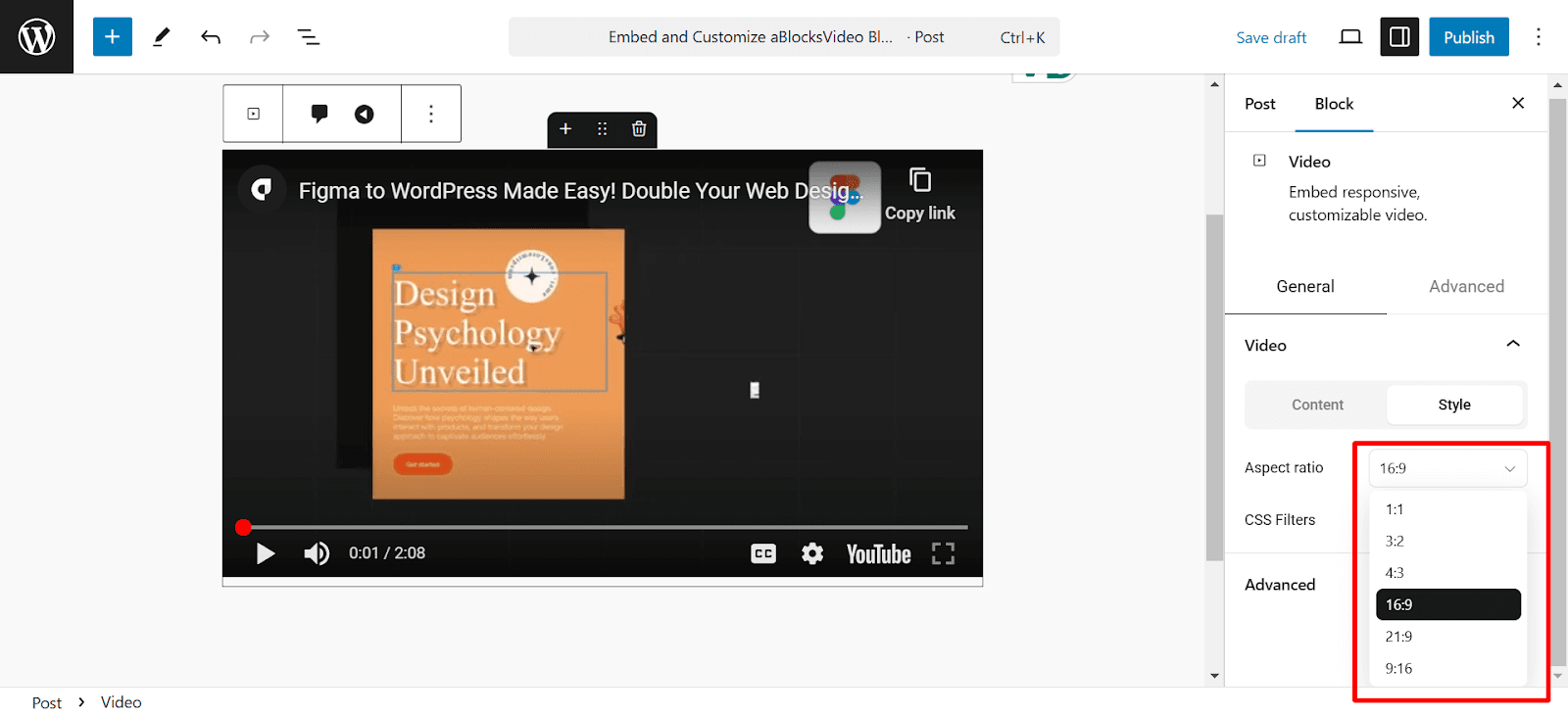Open the Aspect ratio dropdown
The image size is (1568, 716).
pyautogui.click(x=1447, y=468)
